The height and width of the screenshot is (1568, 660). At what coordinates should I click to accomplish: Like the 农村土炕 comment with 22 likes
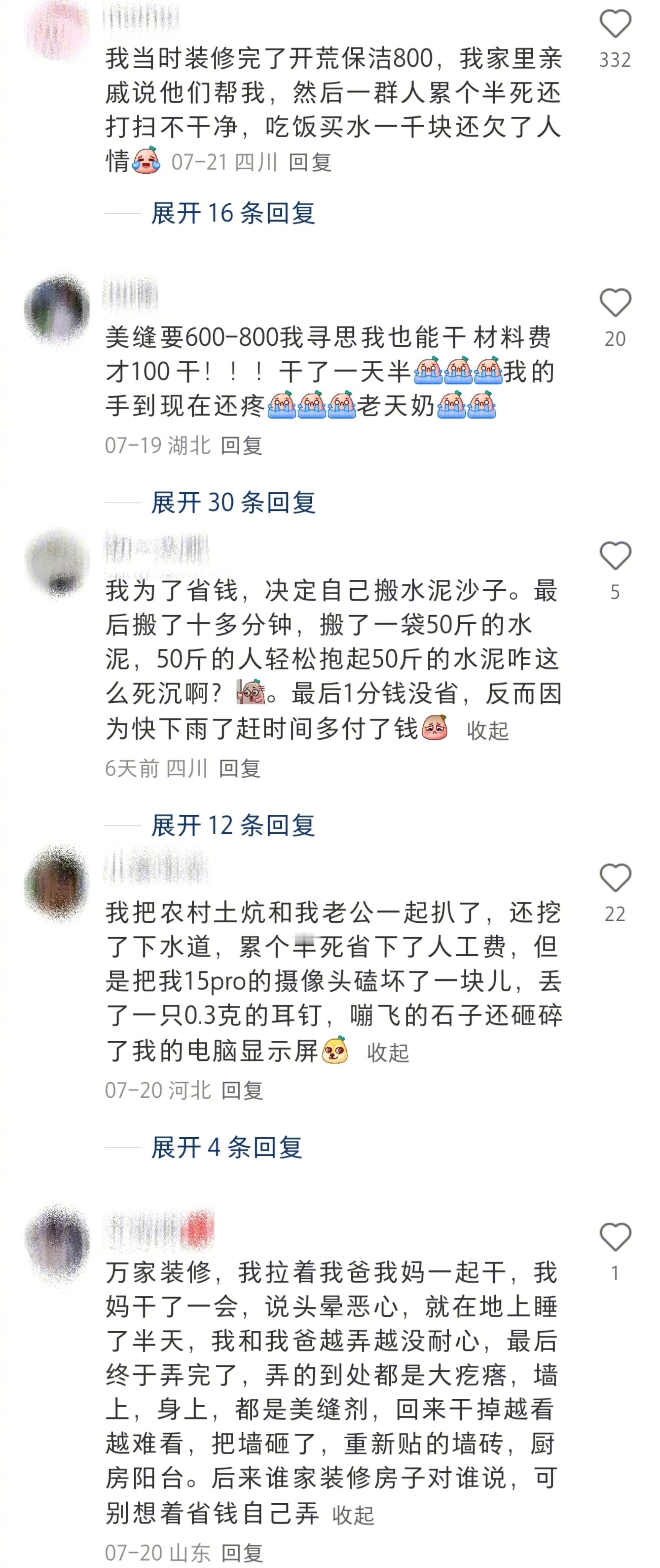pos(615,878)
